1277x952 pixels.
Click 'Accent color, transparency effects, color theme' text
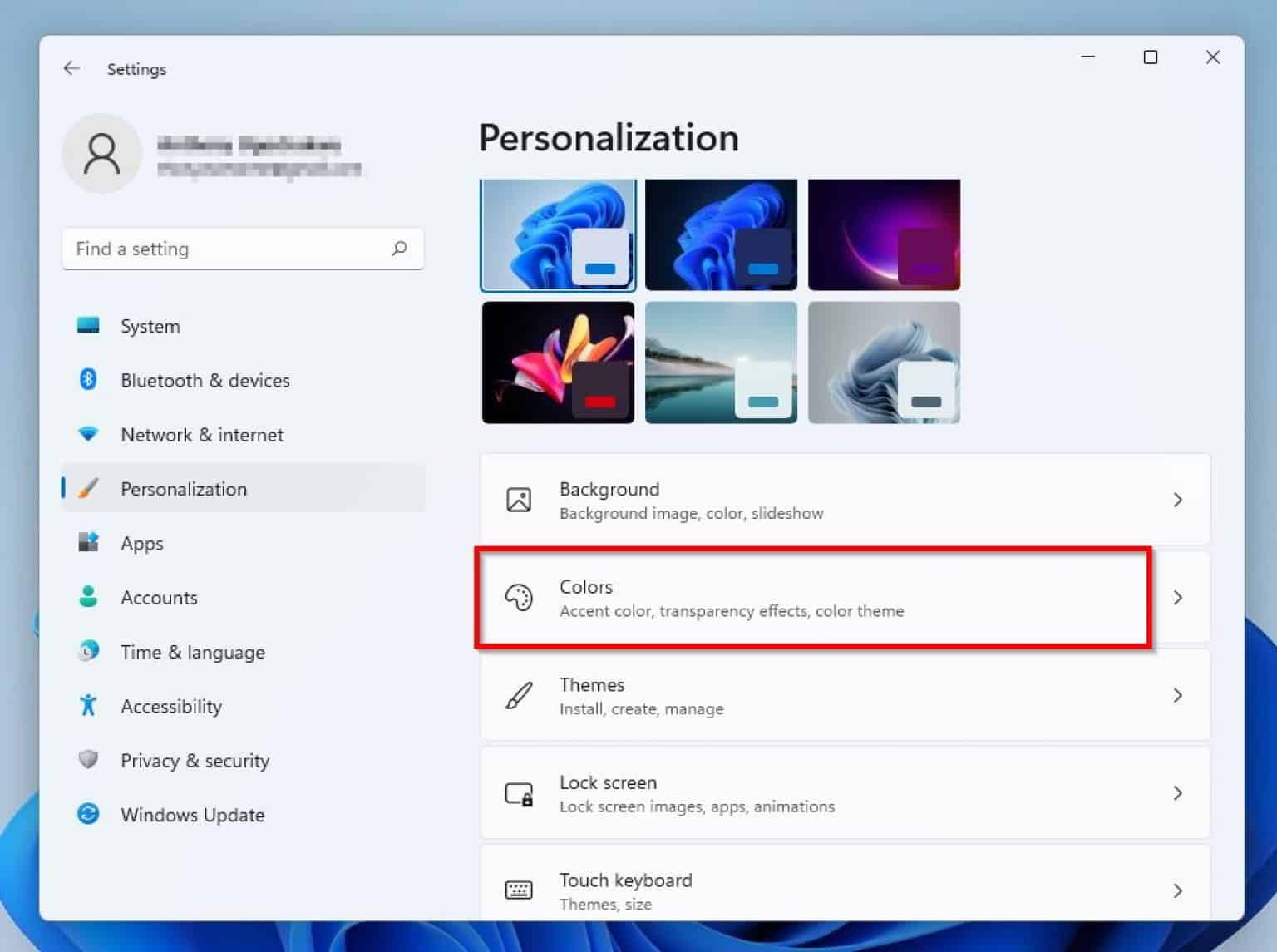coord(732,611)
